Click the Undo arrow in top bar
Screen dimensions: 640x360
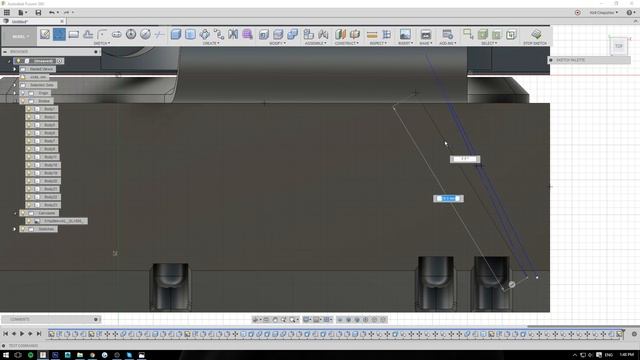pos(51,13)
